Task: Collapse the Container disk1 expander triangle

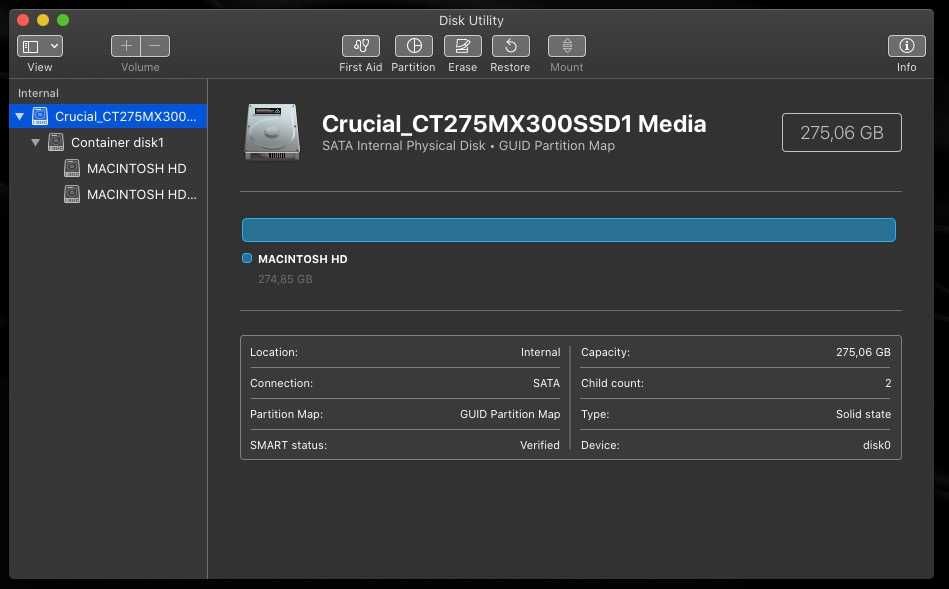Action: coord(36,142)
